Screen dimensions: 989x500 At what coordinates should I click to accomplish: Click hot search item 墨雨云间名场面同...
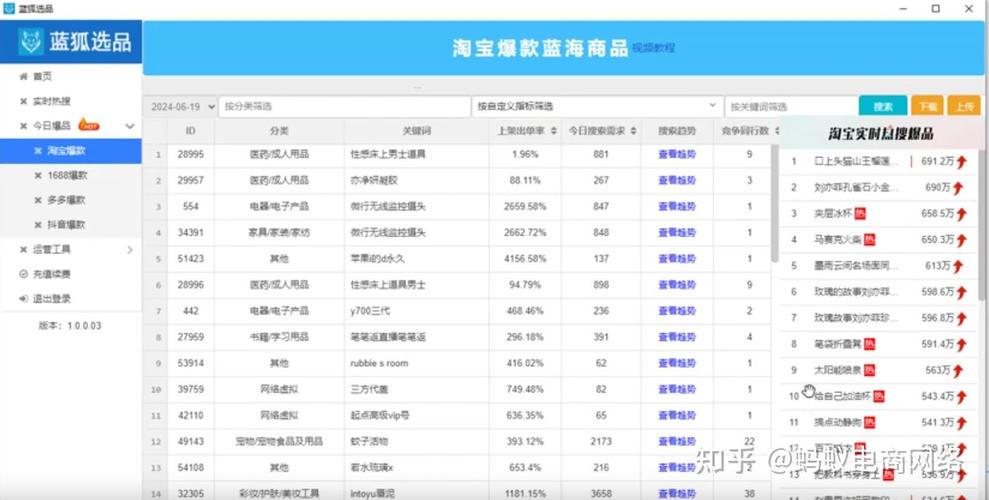click(x=856, y=266)
